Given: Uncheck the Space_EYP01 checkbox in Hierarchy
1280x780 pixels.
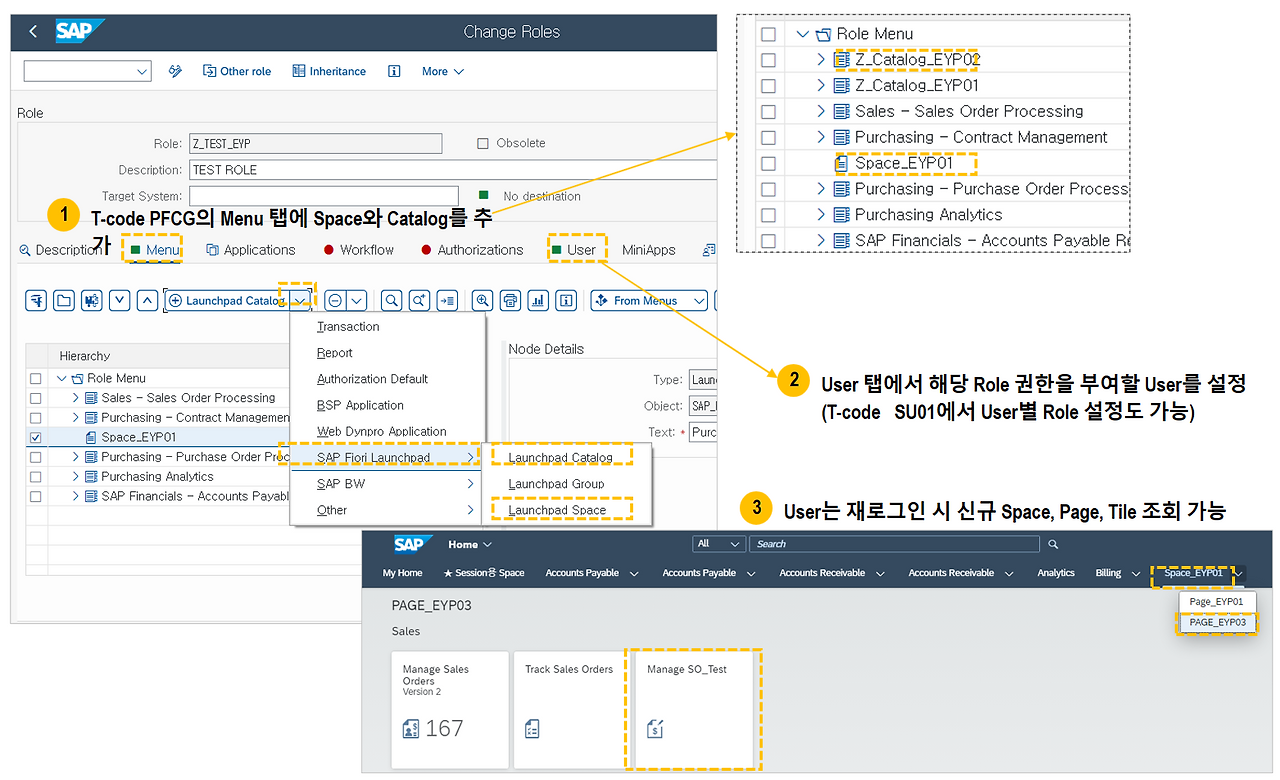Looking at the screenshot, I should point(36,437).
